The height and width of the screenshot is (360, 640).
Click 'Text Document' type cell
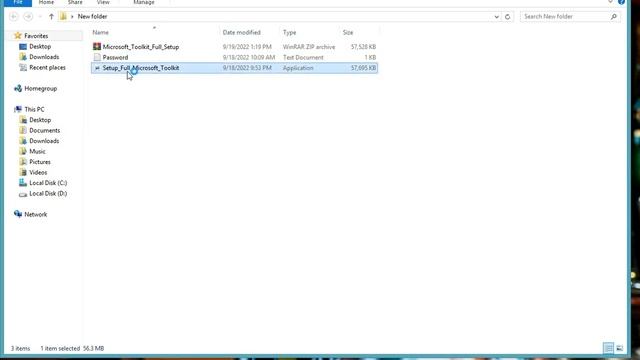coord(303,58)
